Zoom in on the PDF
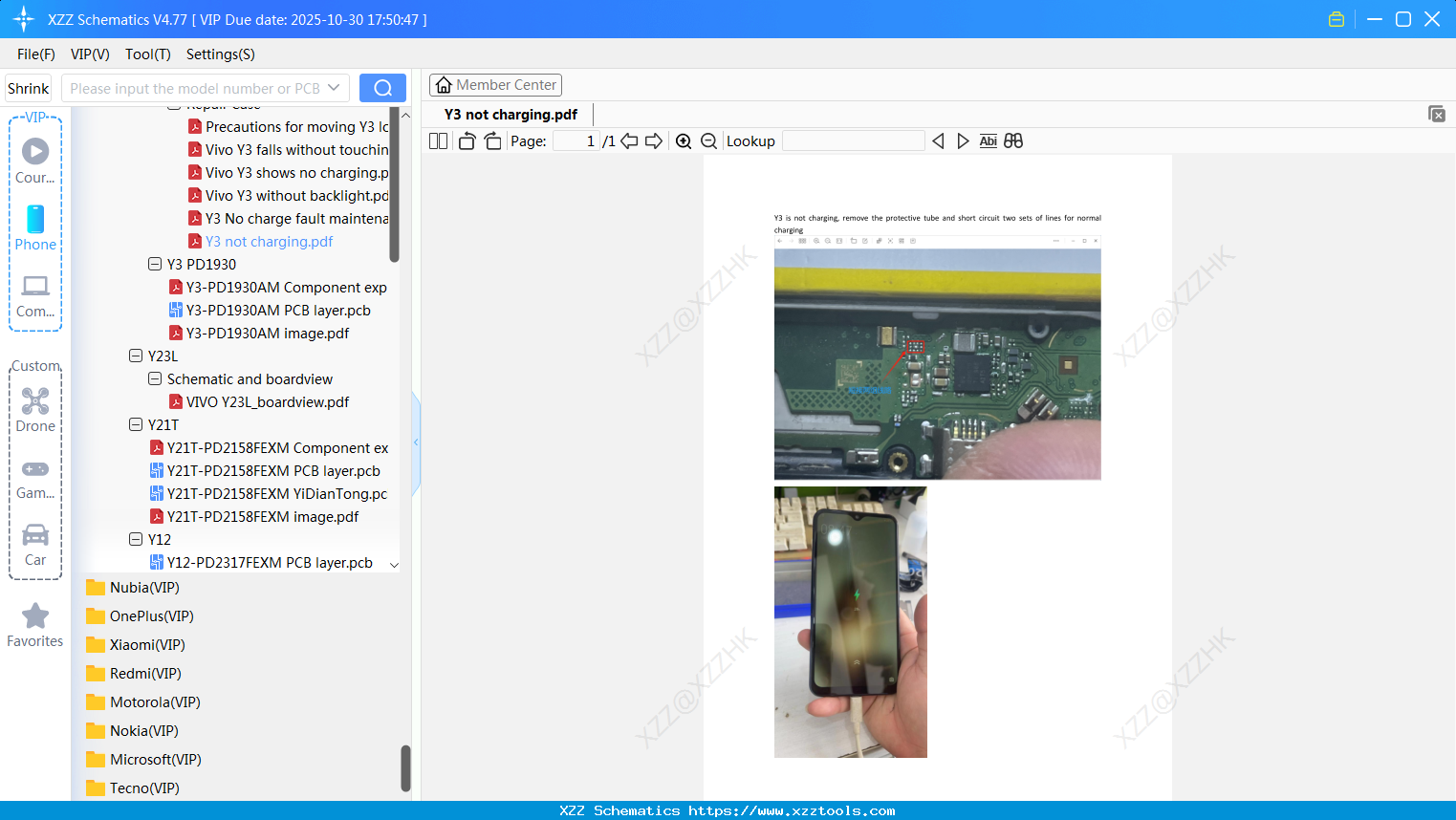1456x820 pixels. [684, 140]
